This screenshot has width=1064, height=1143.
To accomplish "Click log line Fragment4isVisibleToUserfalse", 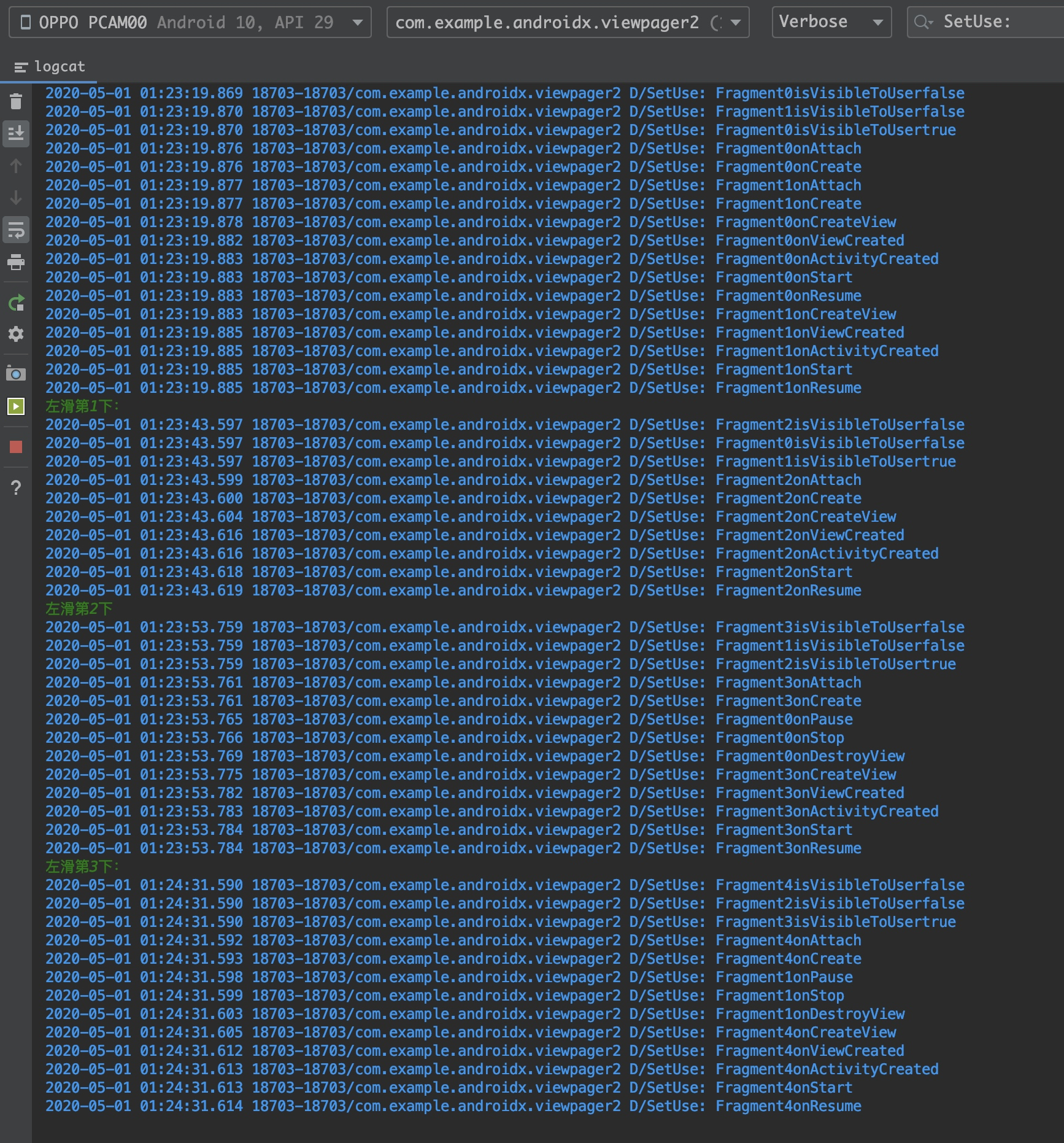I will click(x=504, y=885).
